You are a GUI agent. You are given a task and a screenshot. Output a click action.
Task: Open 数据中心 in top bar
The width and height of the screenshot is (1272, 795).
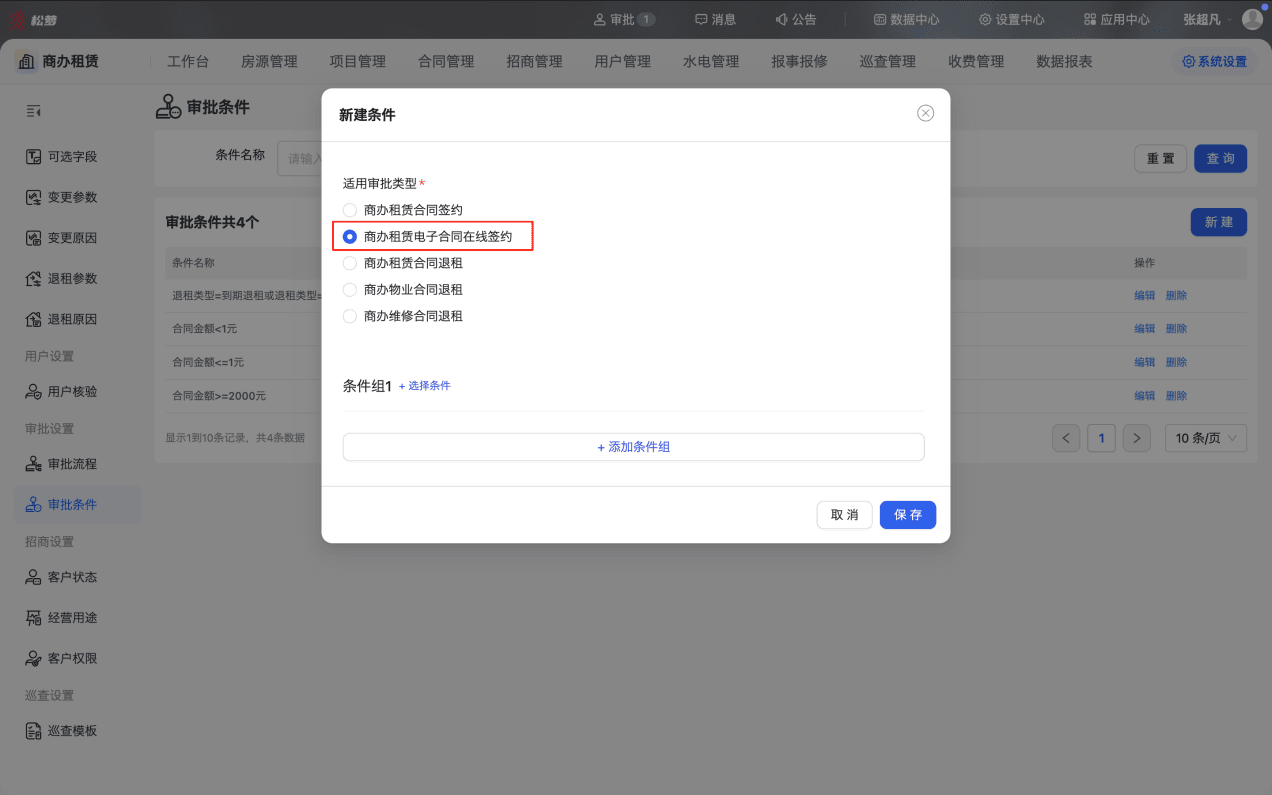pyautogui.click(x=906, y=19)
